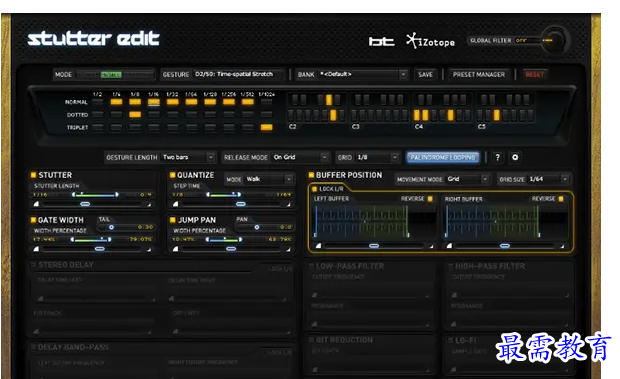Screen dimensions: 620x379
Task: Click the Right Buffer curve slider handle
Action: point(505,246)
